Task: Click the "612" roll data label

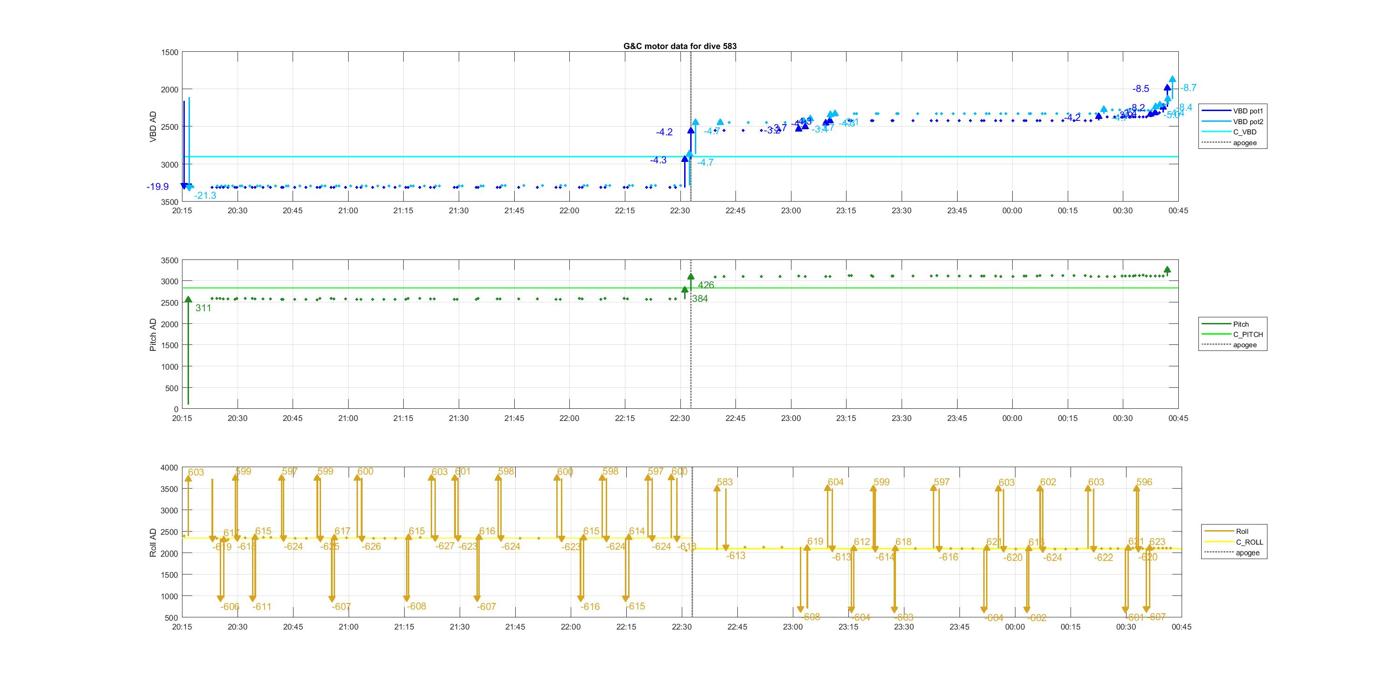Action: [x=862, y=542]
